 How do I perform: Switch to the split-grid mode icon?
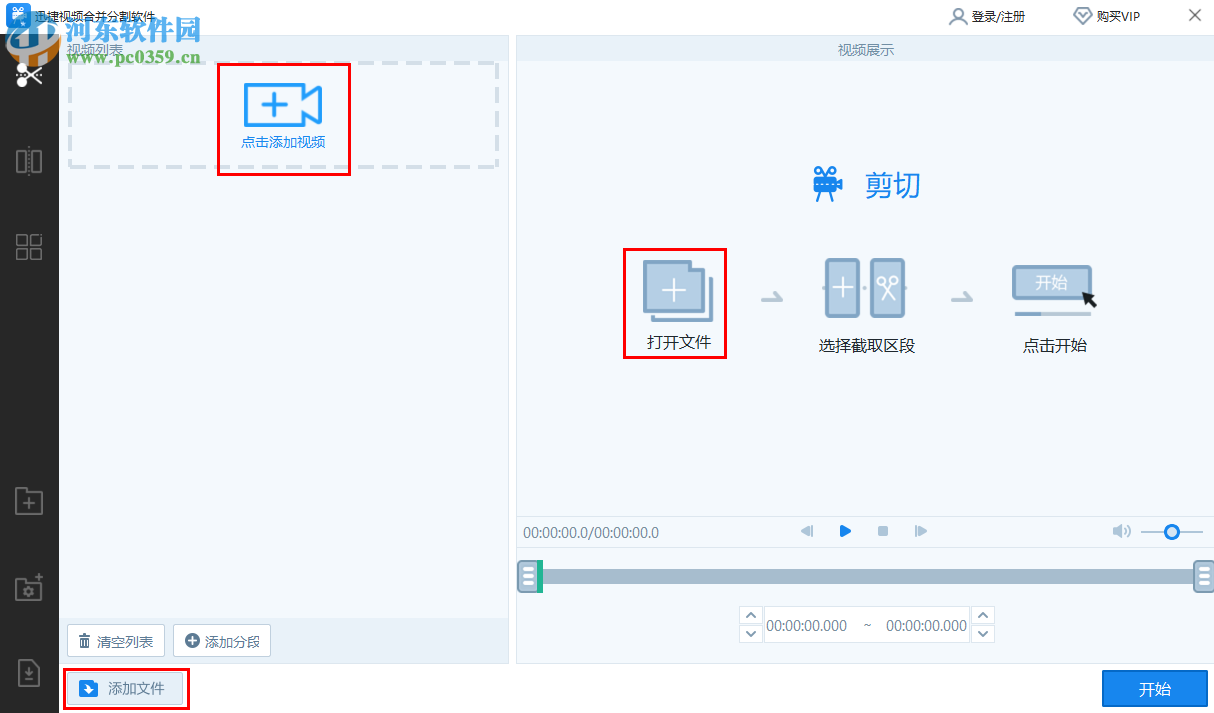pyautogui.click(x=27, y=246)
